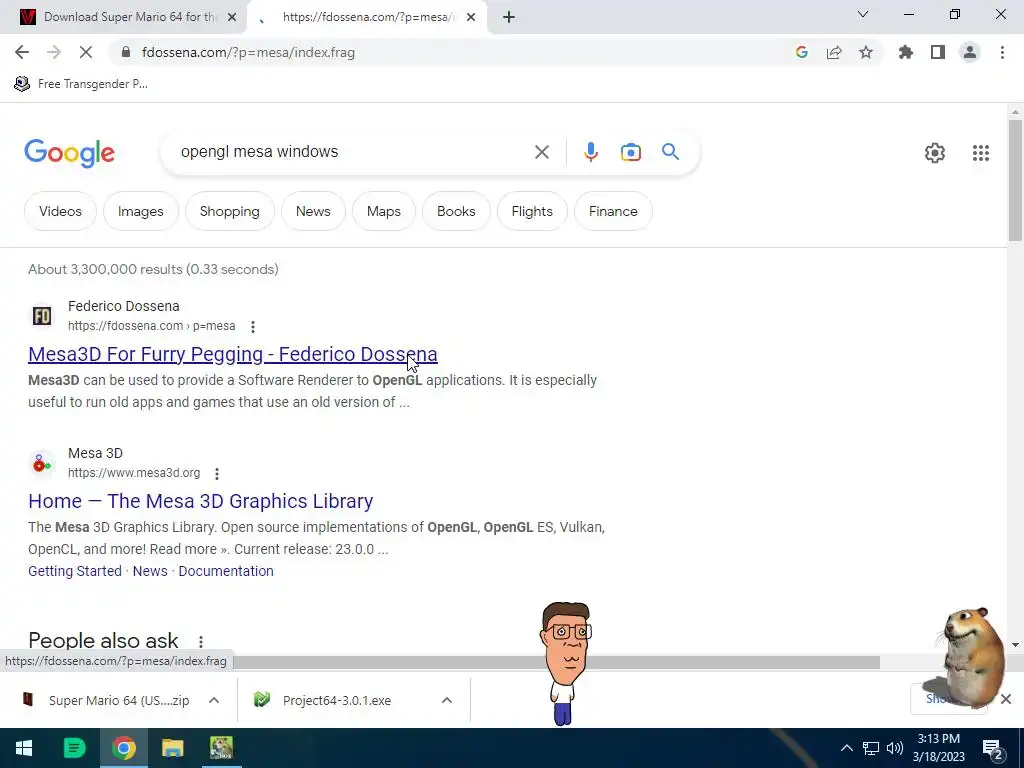Filter results by Images
Screen dimensions: 1024x768
(x=140, y=211)
